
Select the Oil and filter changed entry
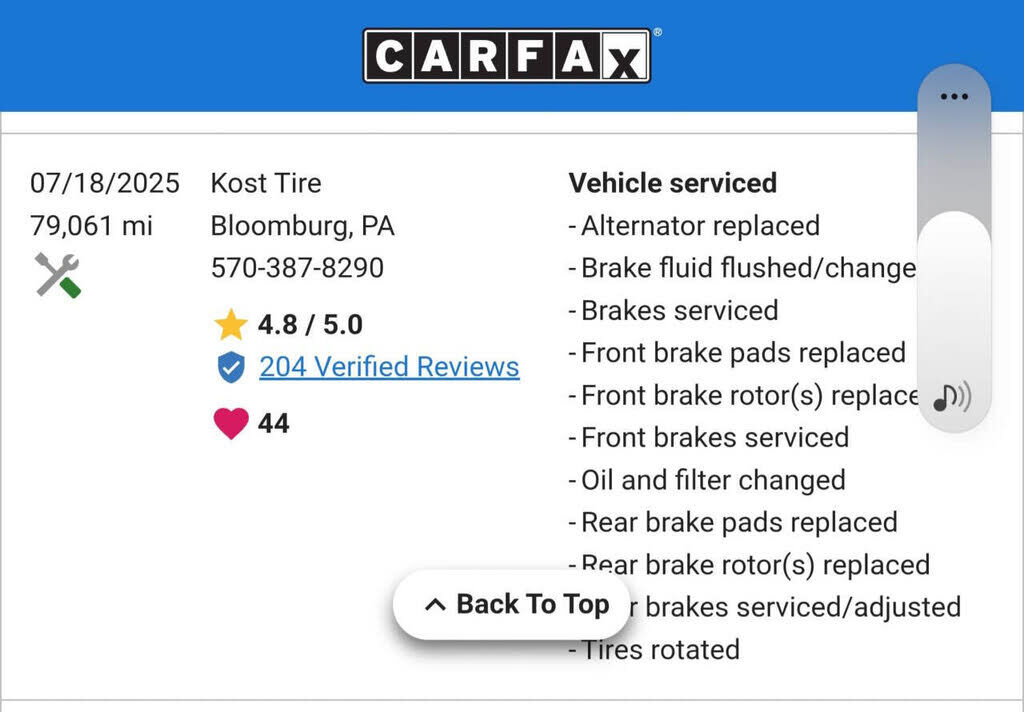coord(712,480)
